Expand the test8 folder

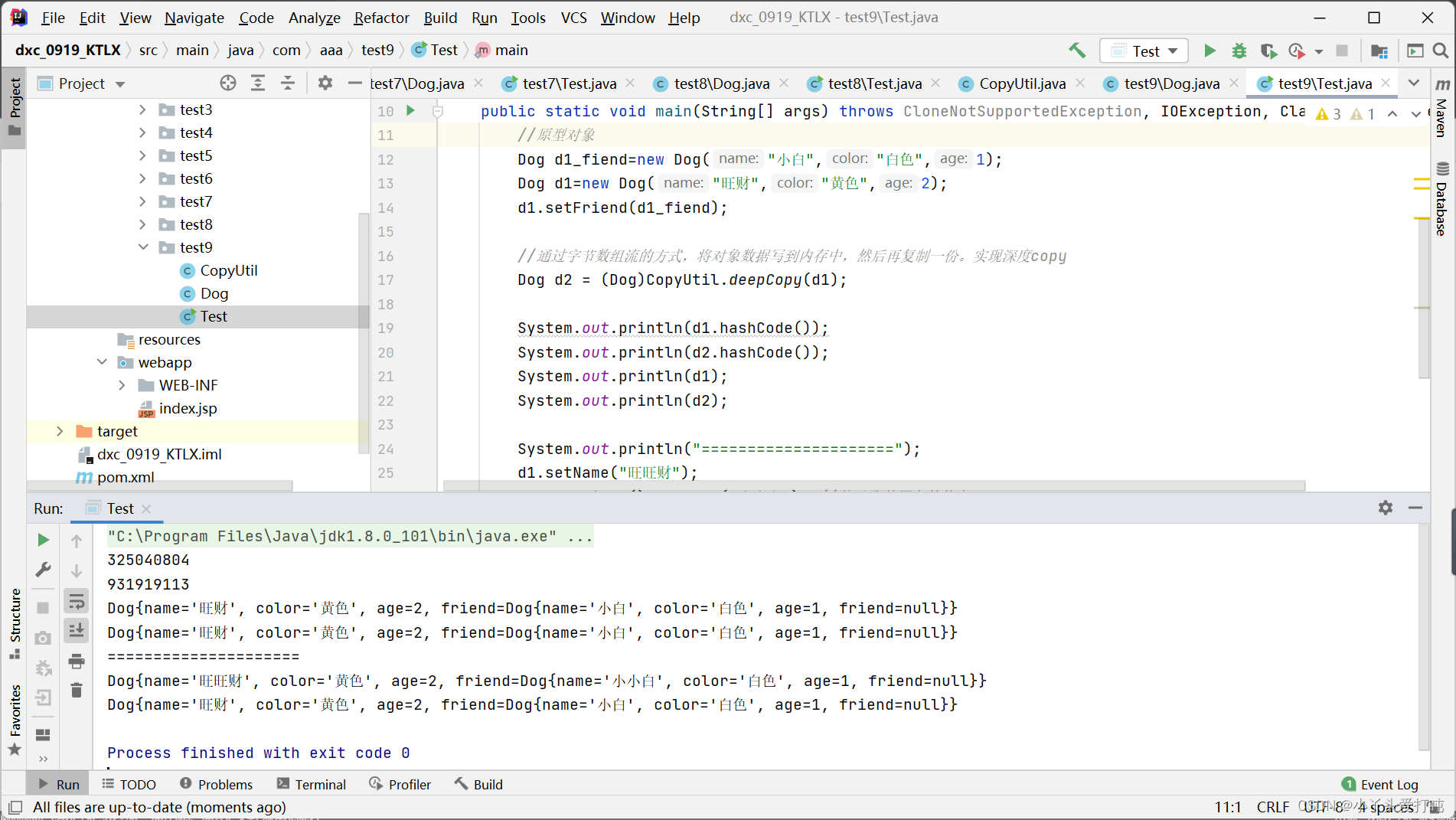[143, 224]
